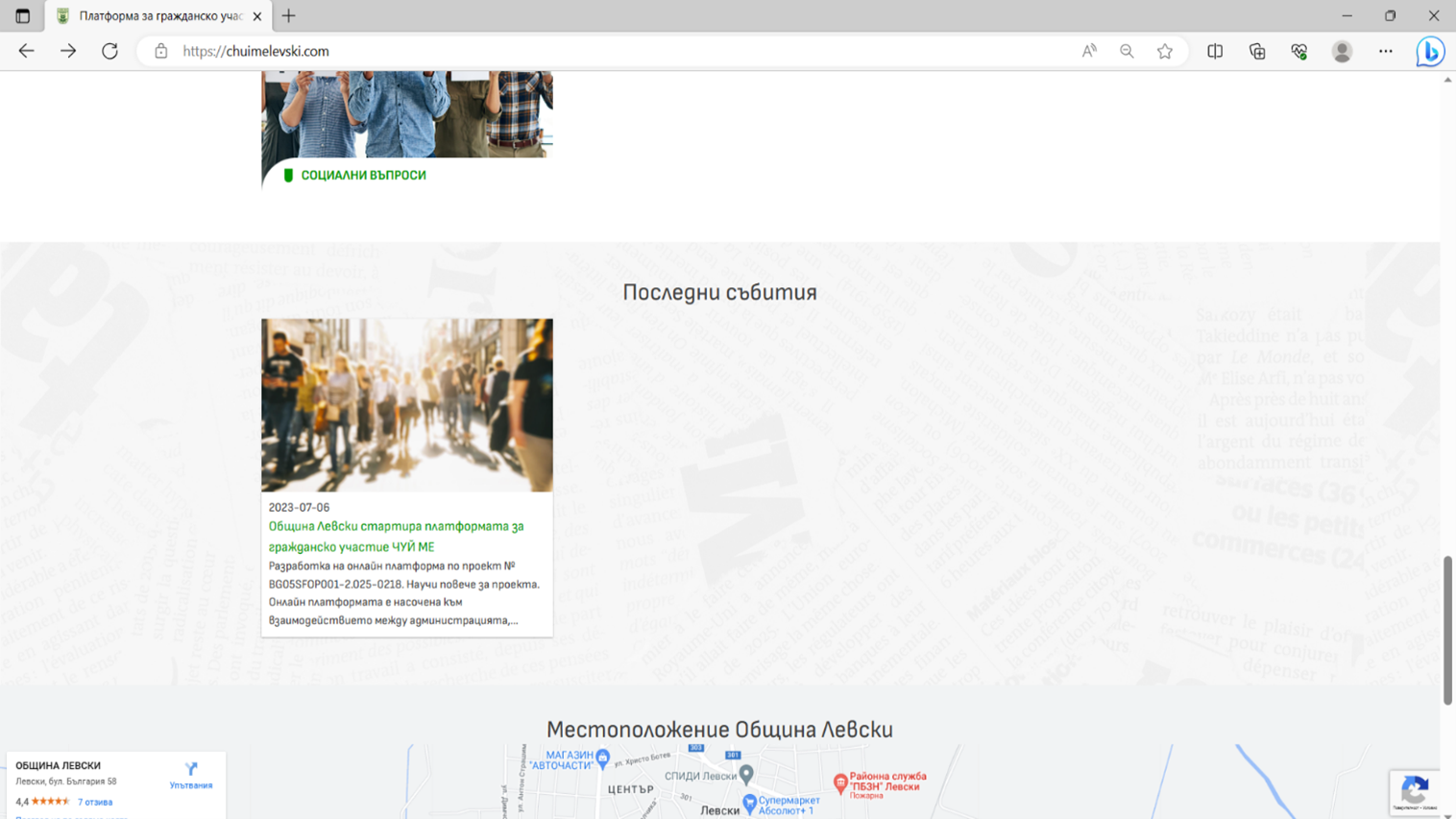Launch Bing chat sidebar button
1456x819 pixels.
[1429, 51]
